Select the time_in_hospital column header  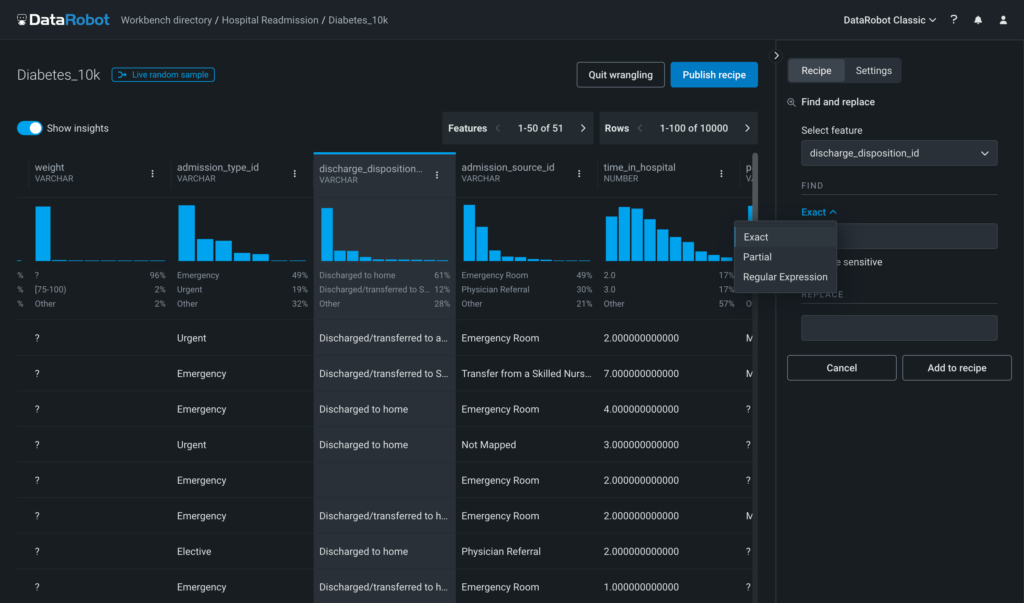[x=639, y=172]
